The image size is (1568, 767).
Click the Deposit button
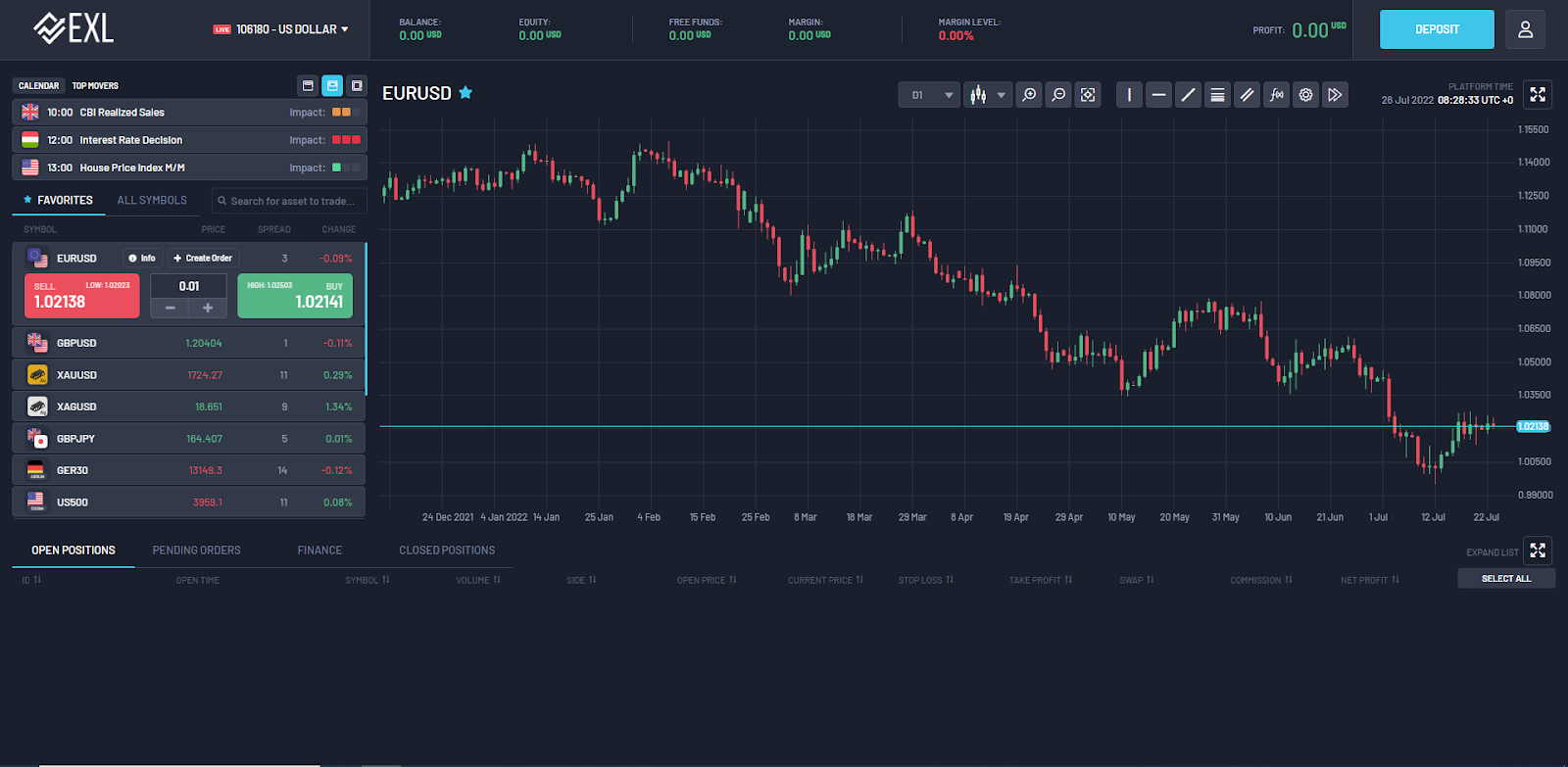coord(1437,29)
